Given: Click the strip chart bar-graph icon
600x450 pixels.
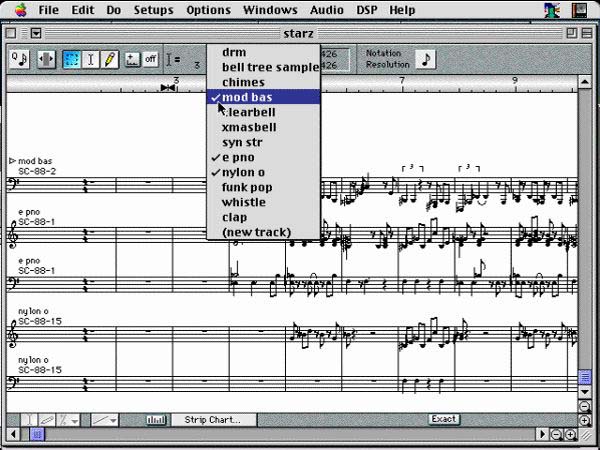Looking at the screenshot, I should [x=156, y=420].
